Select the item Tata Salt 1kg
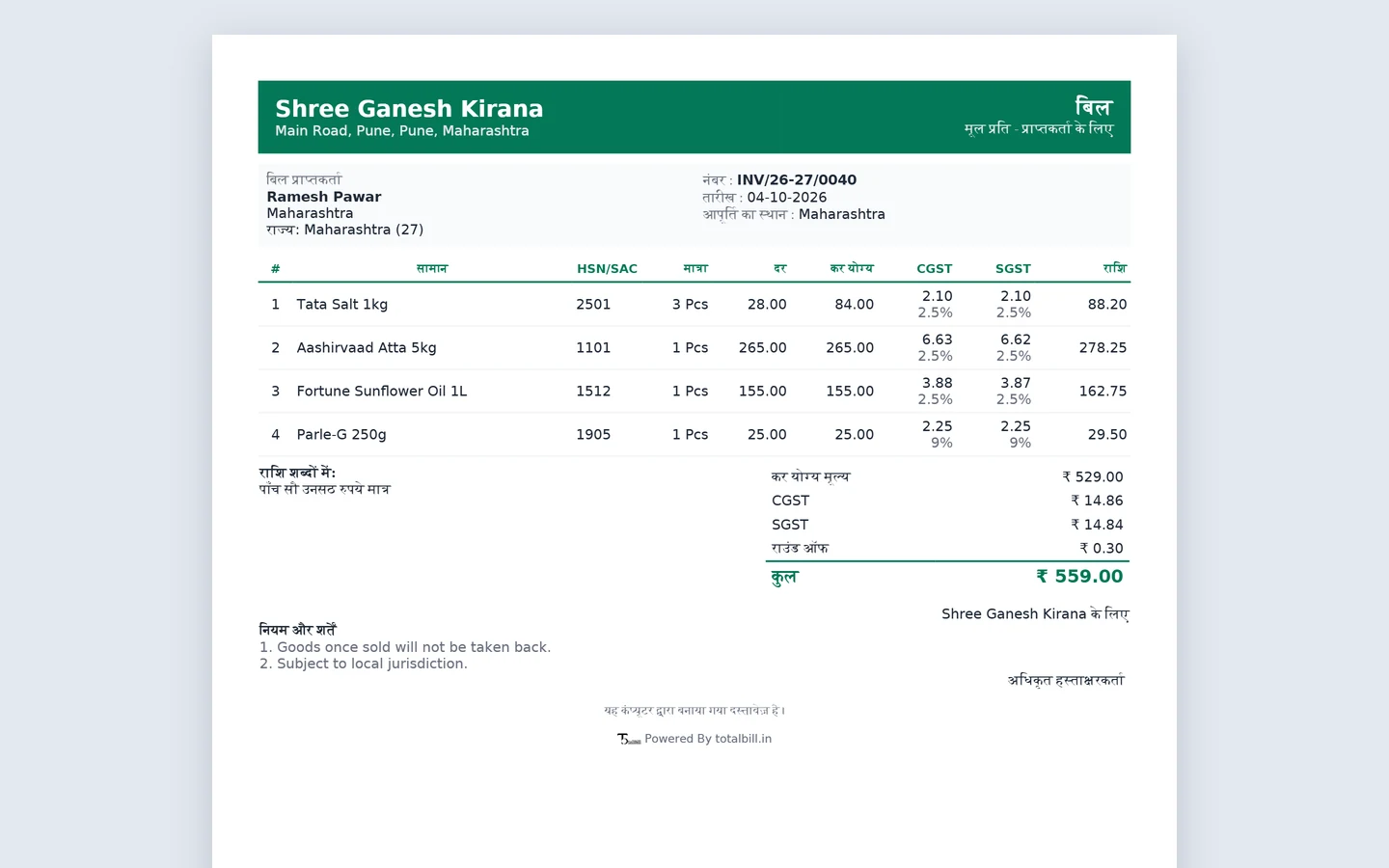Image resolution: width=1389 pixels, height=868 pixels. (342, 304)
